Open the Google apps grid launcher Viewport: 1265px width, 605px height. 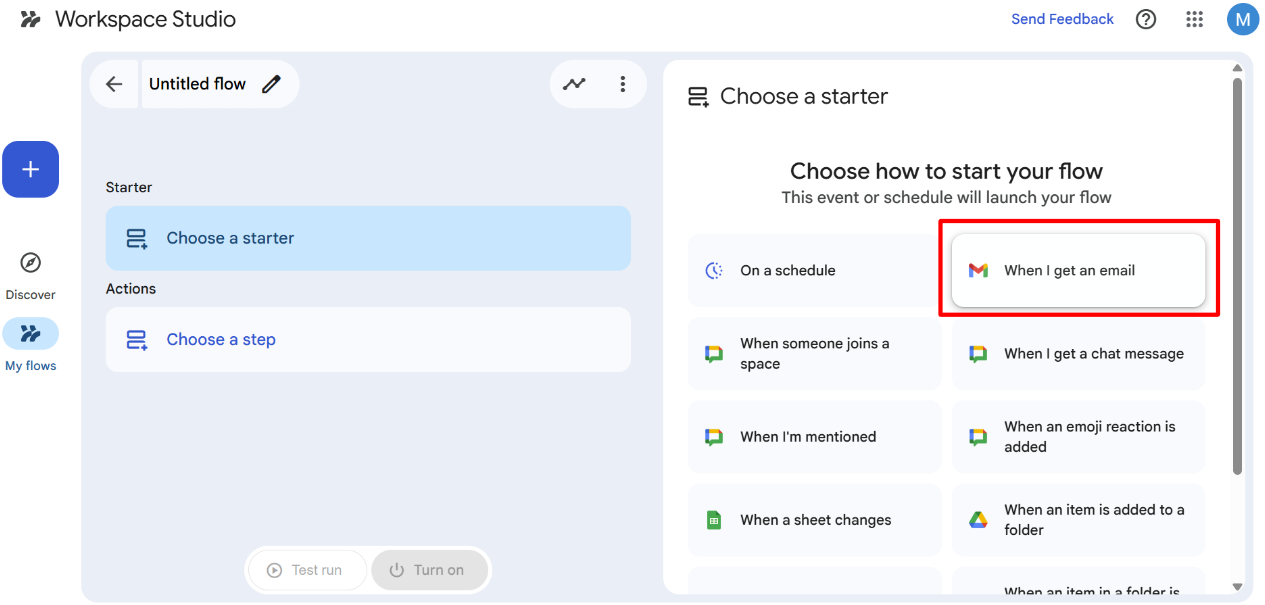[x=1194, y=19]
